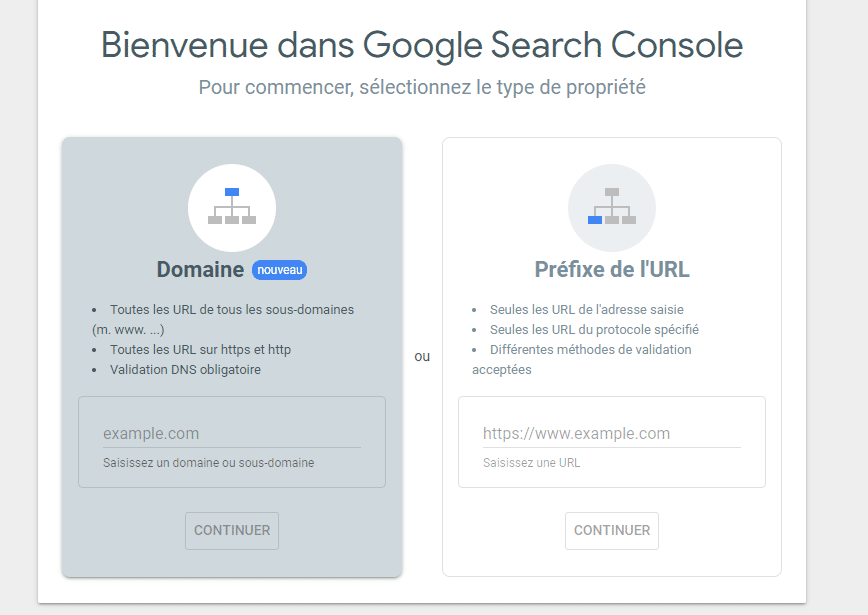Click the "Validation DNS obligatoire" bullet
The width and height of the screenshot is (868, 615).
click(x=185, y=370)
